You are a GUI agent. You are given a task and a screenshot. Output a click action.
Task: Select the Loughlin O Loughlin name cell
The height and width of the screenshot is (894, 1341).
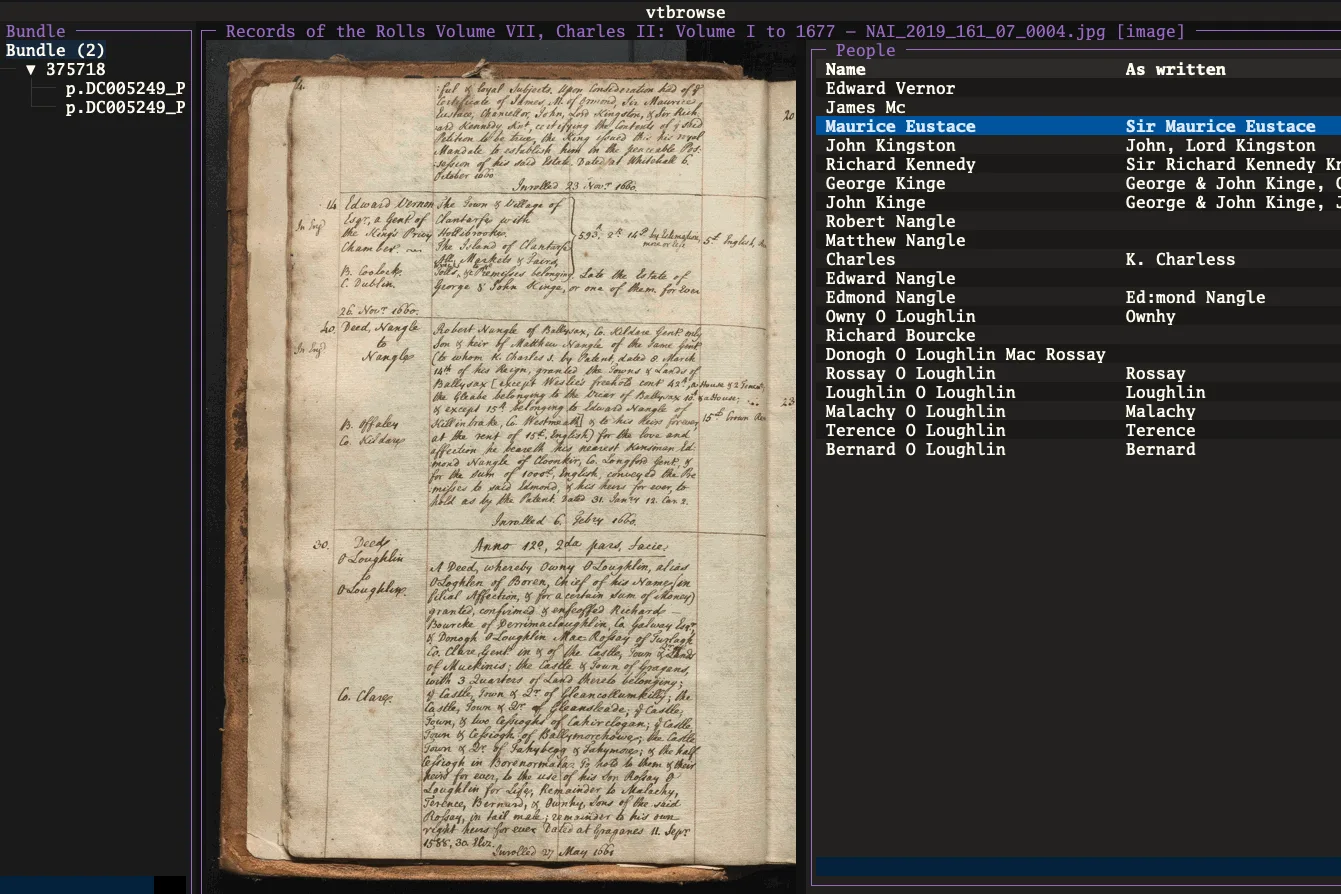(920, 392)
